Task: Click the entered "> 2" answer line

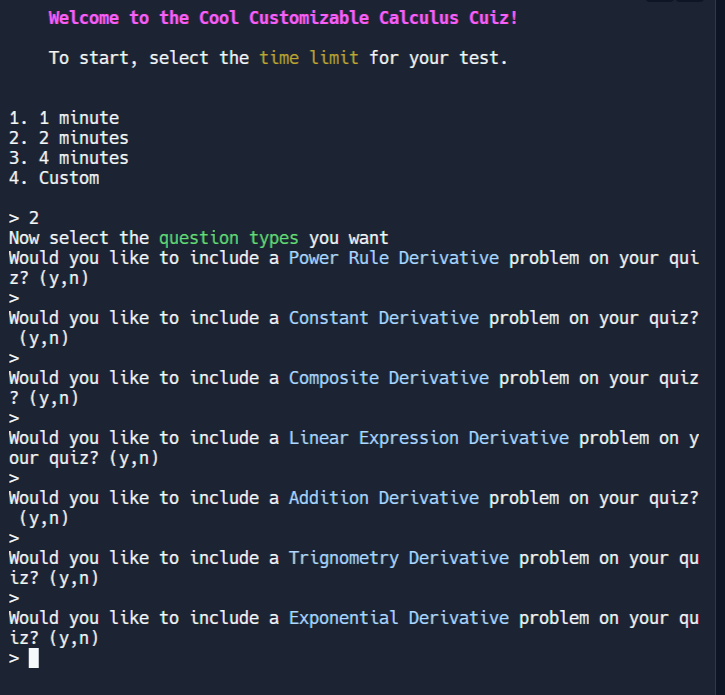Action: [24, 218]
